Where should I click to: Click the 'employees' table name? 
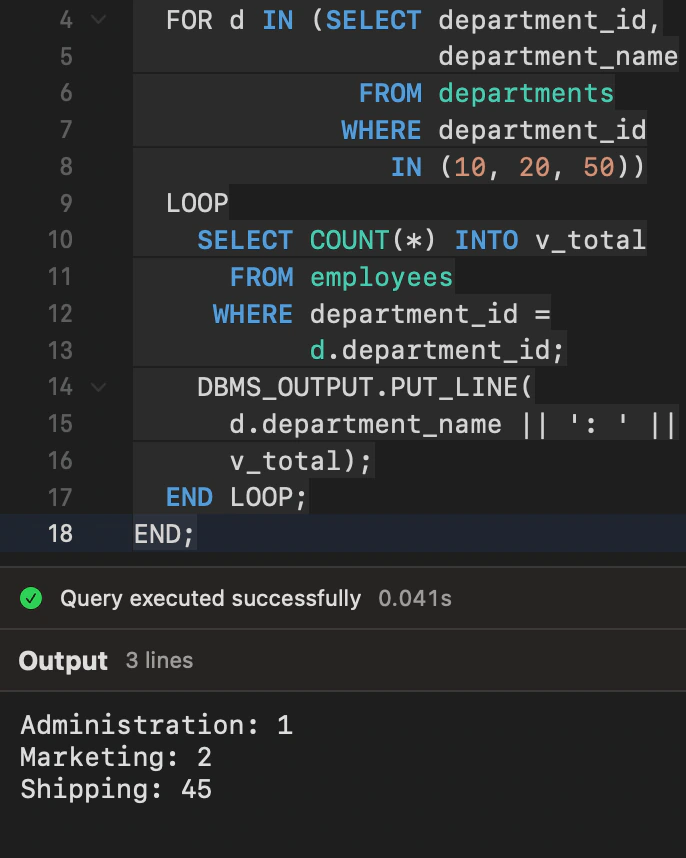click(x=382, y=278)
